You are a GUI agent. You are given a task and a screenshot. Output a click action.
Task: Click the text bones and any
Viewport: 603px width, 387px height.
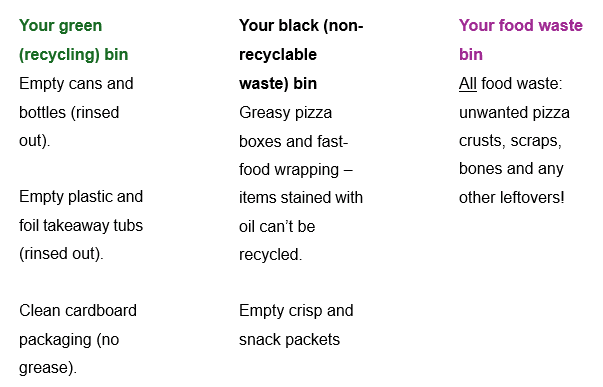(511, 169)
